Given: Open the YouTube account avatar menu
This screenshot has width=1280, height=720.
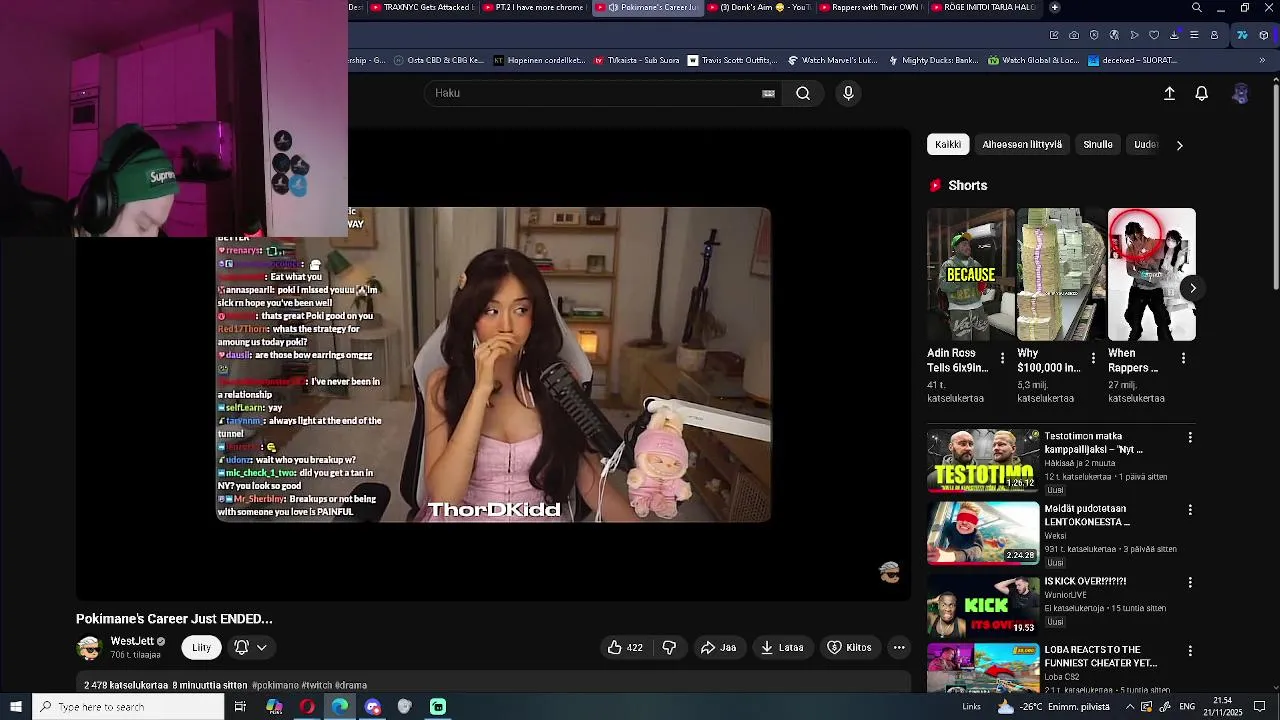Looking at the screenshot, I should coord(1240,93).
